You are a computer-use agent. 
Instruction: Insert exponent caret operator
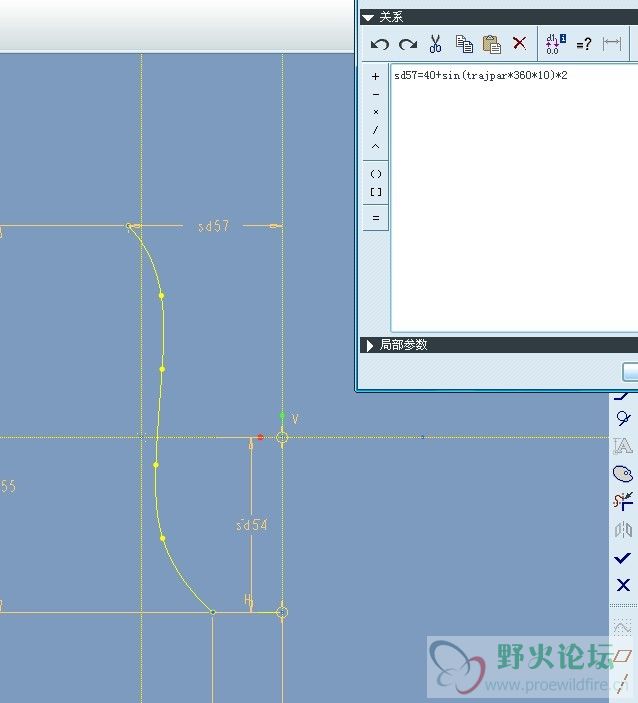coord(375,147)
